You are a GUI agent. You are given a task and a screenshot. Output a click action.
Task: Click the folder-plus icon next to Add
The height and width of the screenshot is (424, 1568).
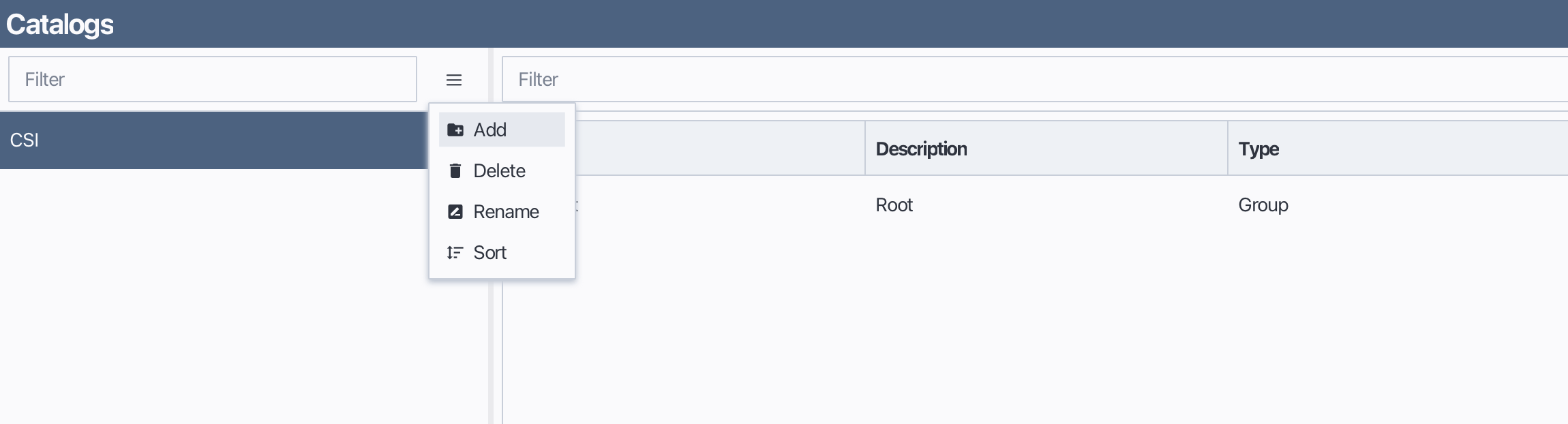pos(455,130)
